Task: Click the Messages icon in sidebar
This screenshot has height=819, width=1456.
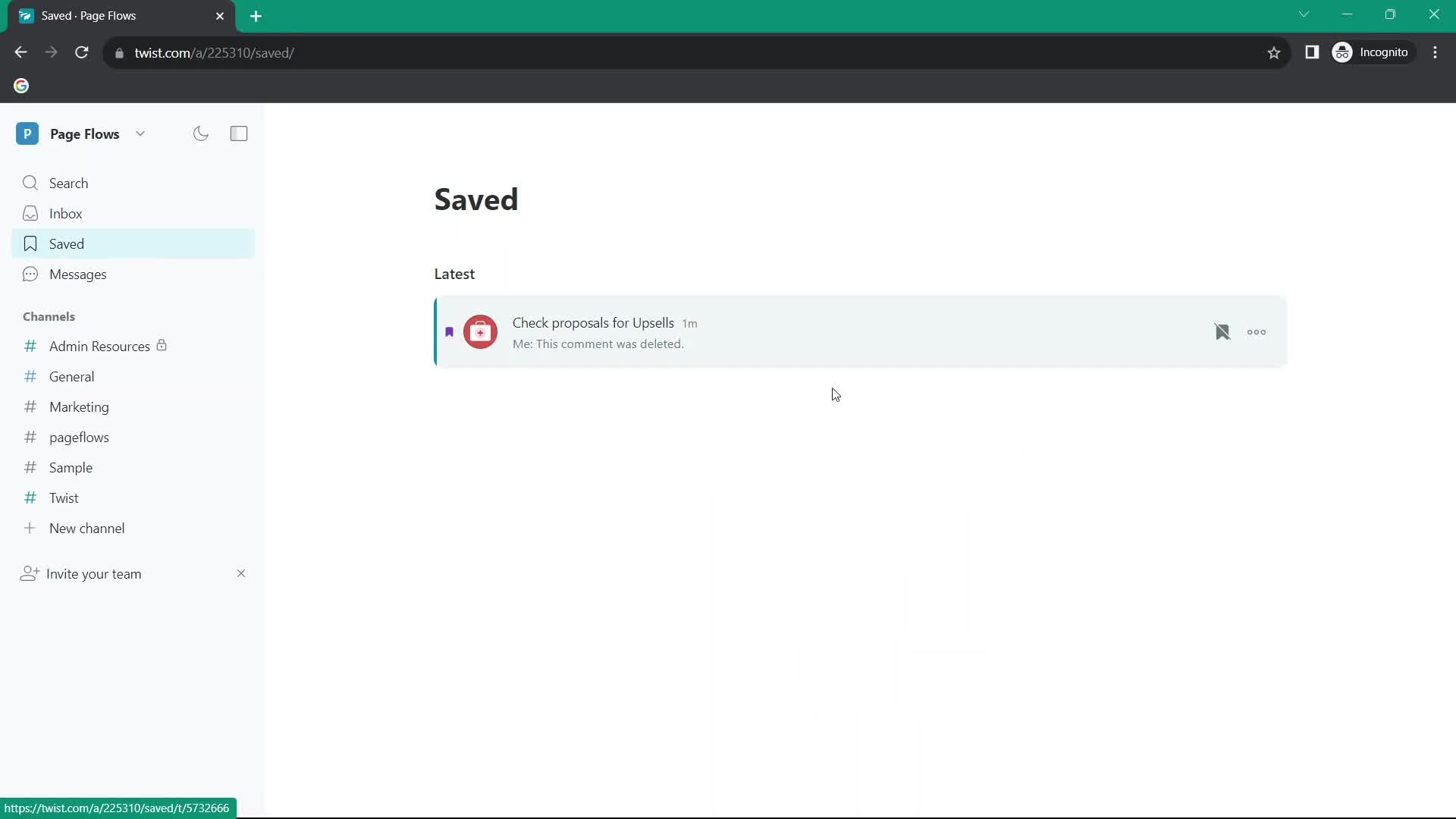Action: (x=30, y=274)
